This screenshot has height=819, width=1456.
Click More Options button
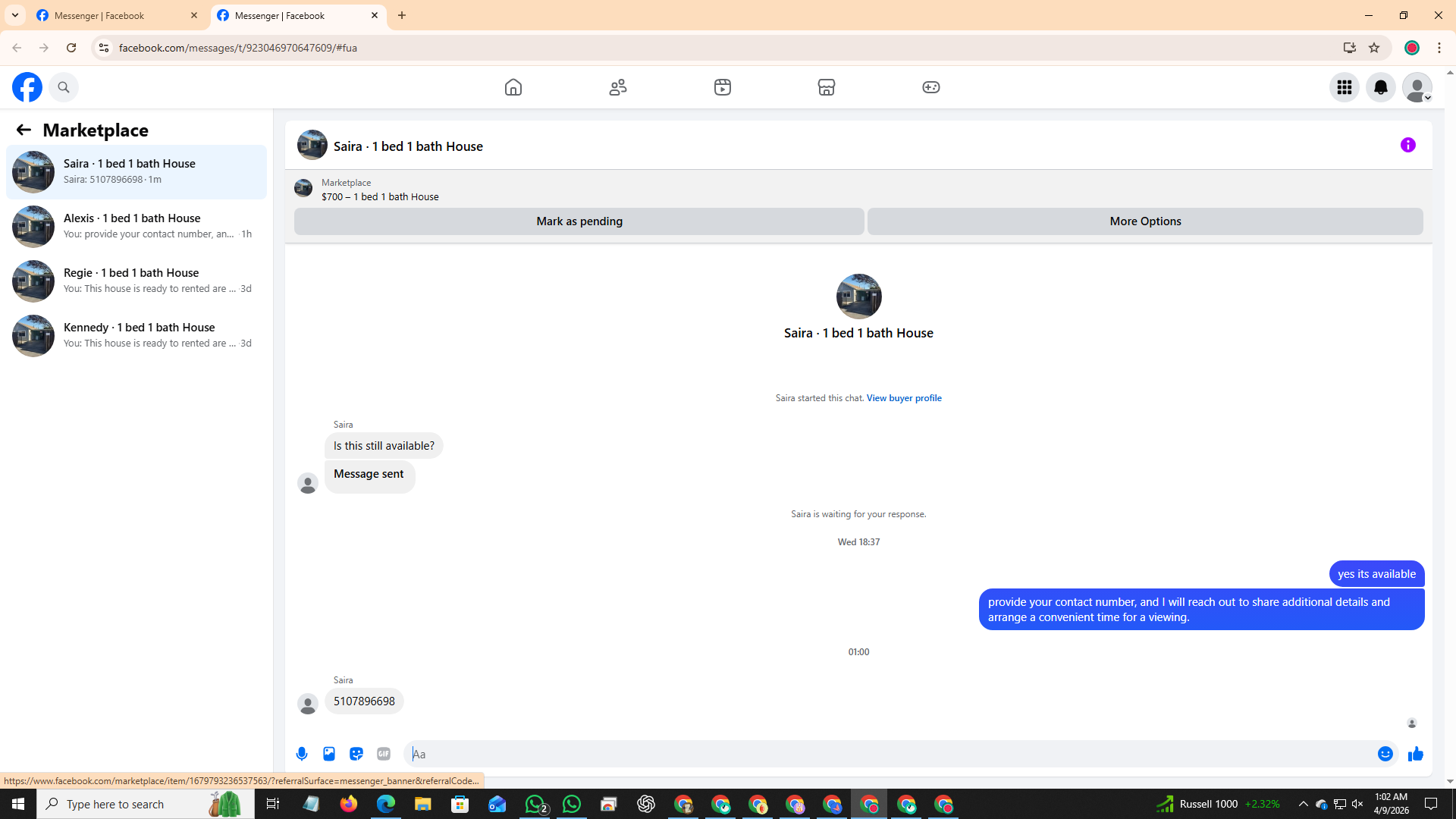pos(1144,221)
